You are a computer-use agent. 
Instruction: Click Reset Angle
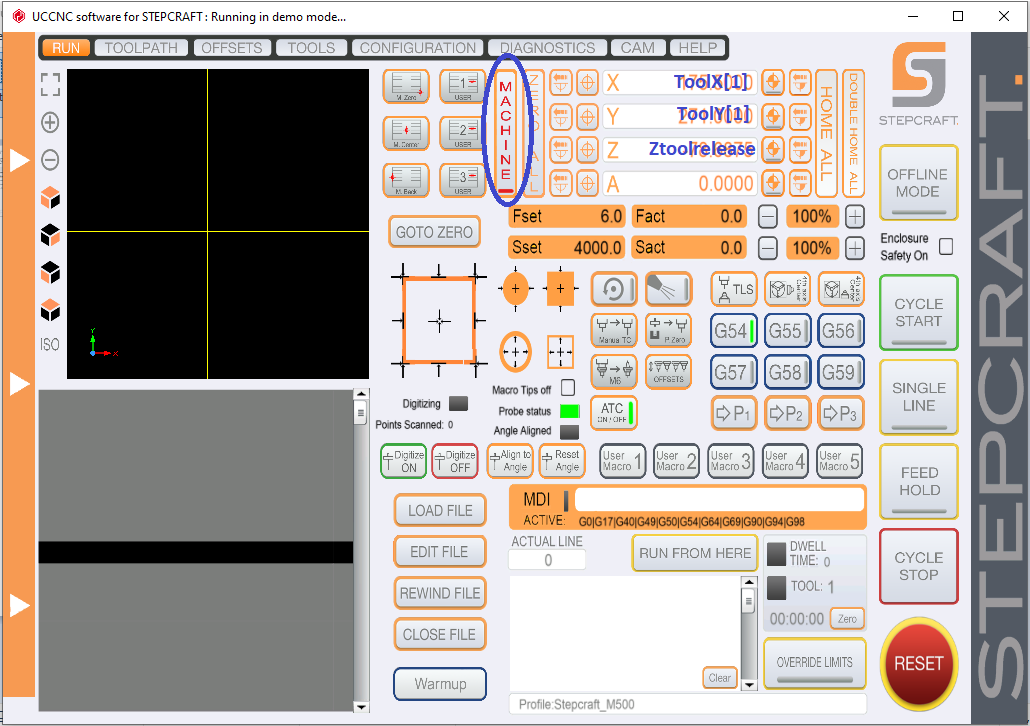tap(562, 461)
